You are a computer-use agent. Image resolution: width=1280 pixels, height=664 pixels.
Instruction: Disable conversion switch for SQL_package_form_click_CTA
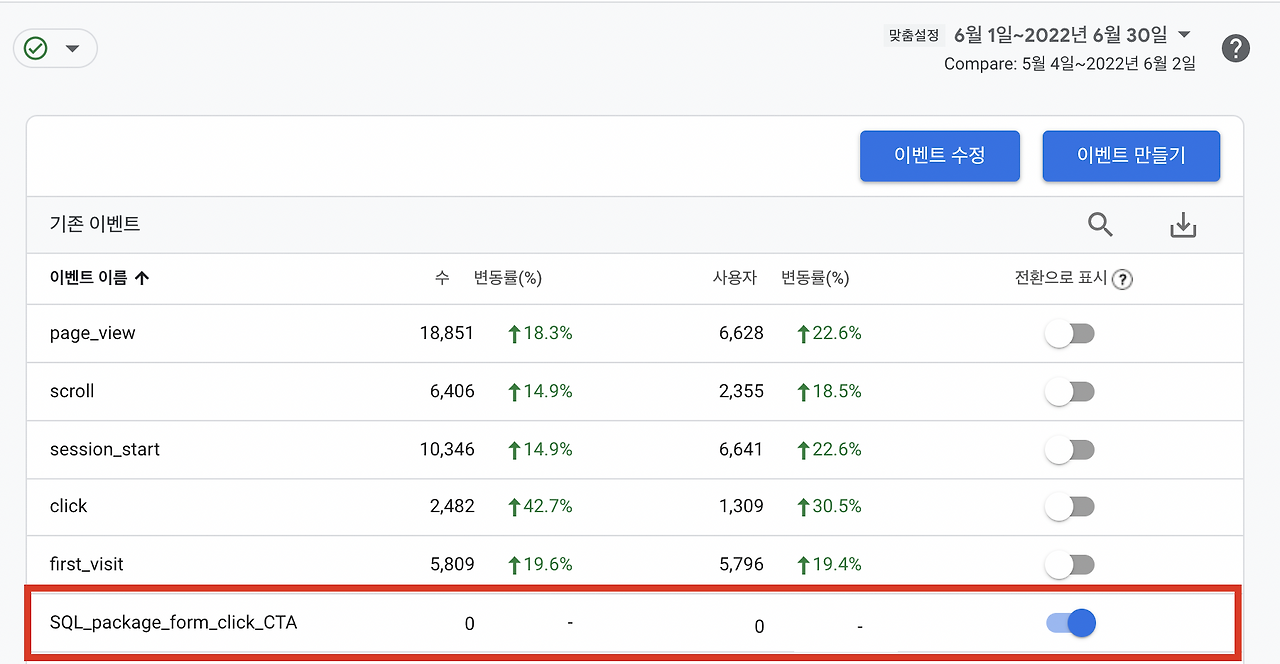click(x=1071, y=623)
